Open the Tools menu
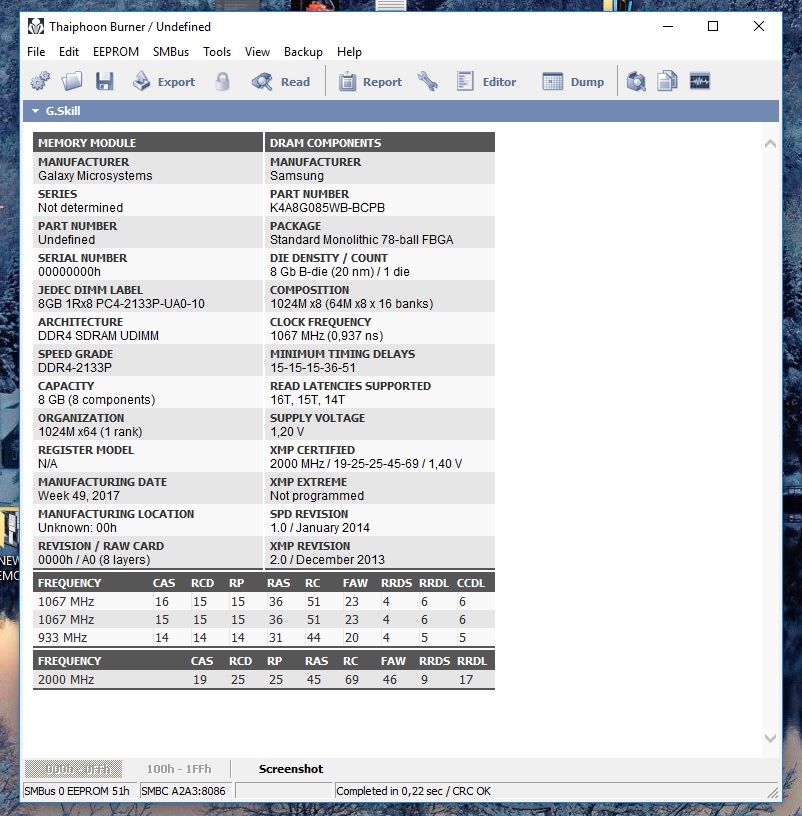 (217, 52)
